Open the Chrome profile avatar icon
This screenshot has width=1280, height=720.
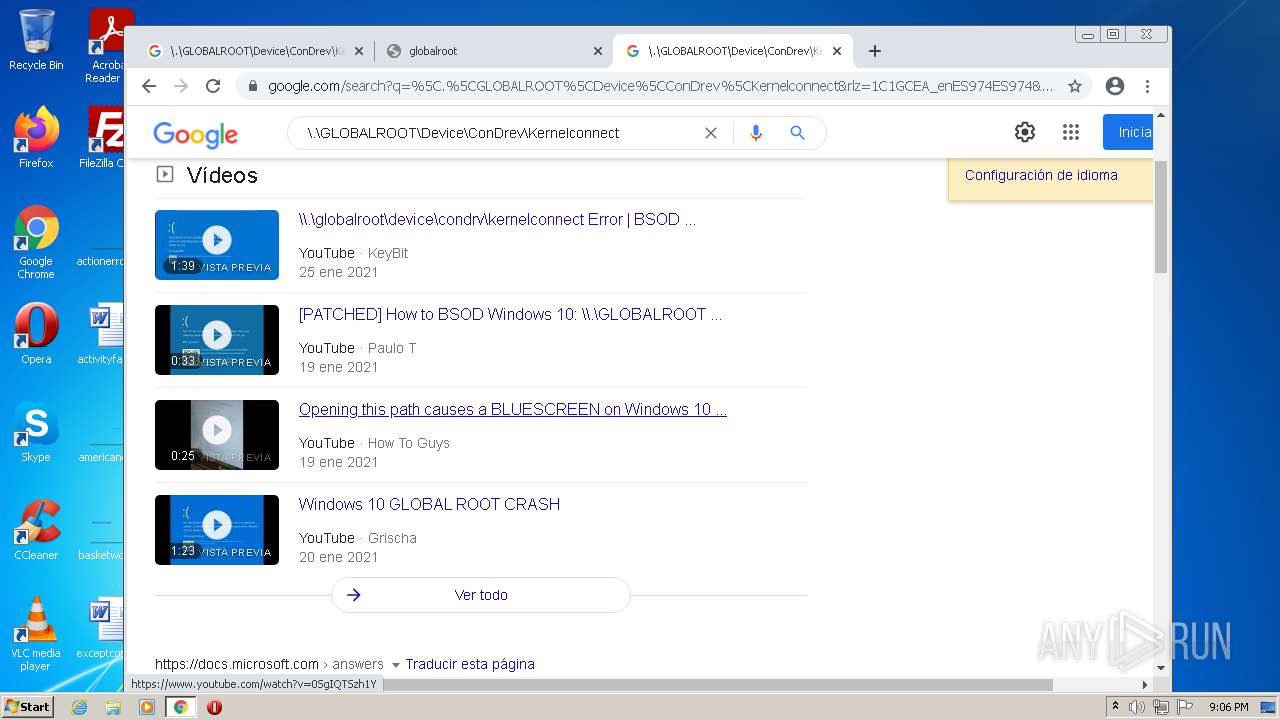[1115, 86]
